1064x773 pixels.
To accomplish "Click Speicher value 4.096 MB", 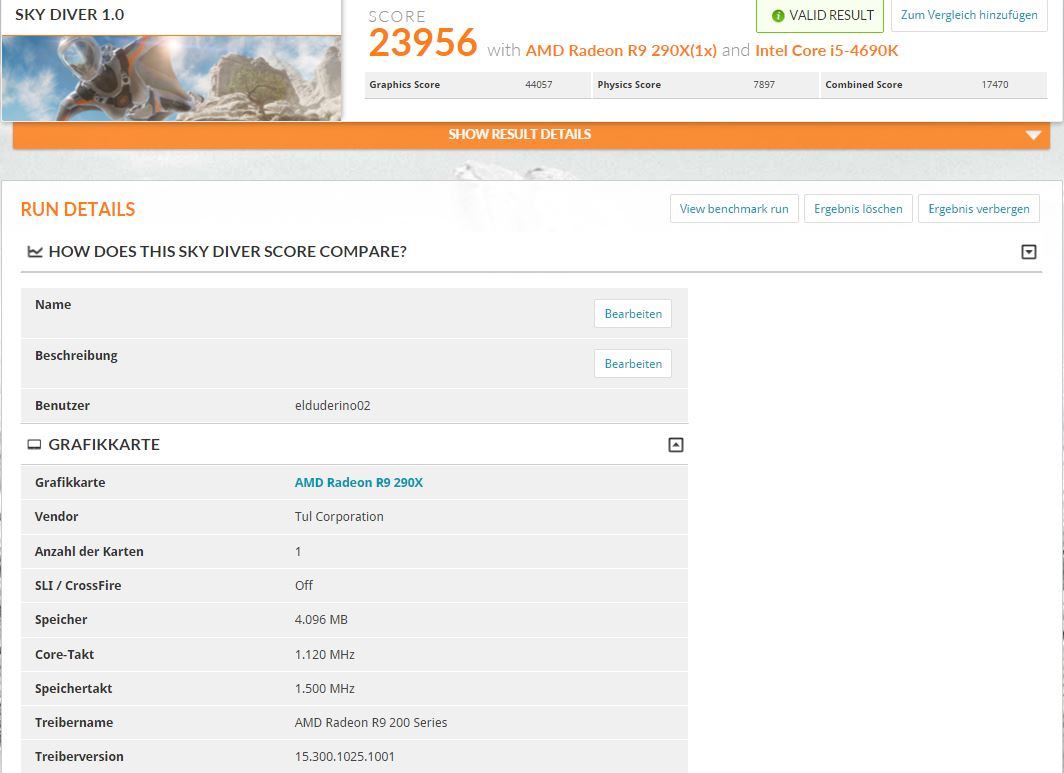I will [321, 620].
